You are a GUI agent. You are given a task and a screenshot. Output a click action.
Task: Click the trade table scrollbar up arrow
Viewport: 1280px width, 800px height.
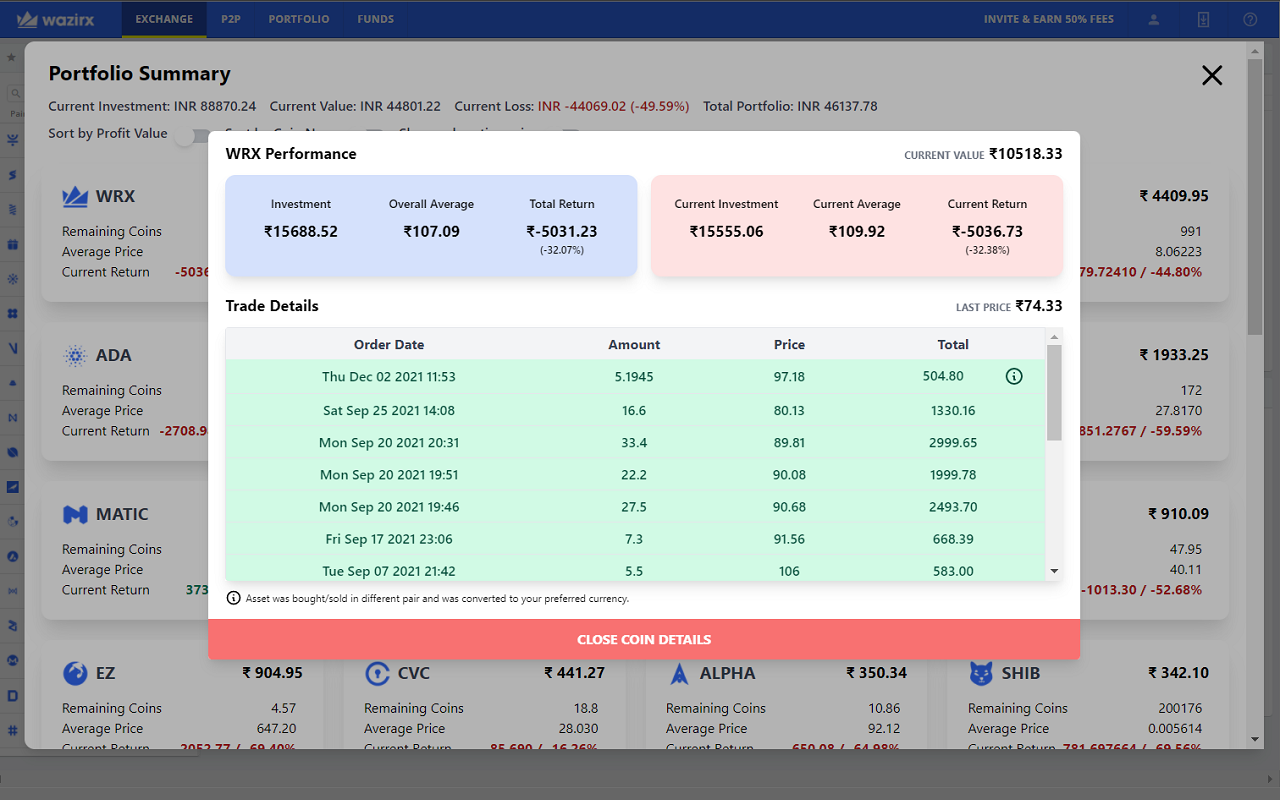(1054, 337)
